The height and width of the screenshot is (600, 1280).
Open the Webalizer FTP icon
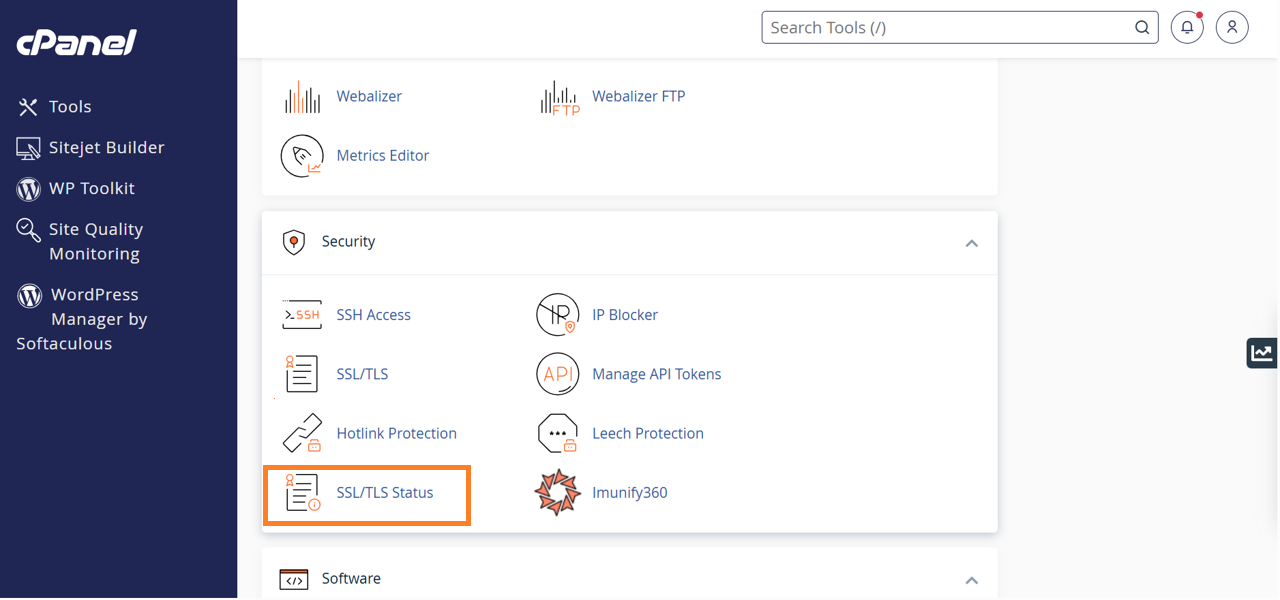(x=559, y=98)
